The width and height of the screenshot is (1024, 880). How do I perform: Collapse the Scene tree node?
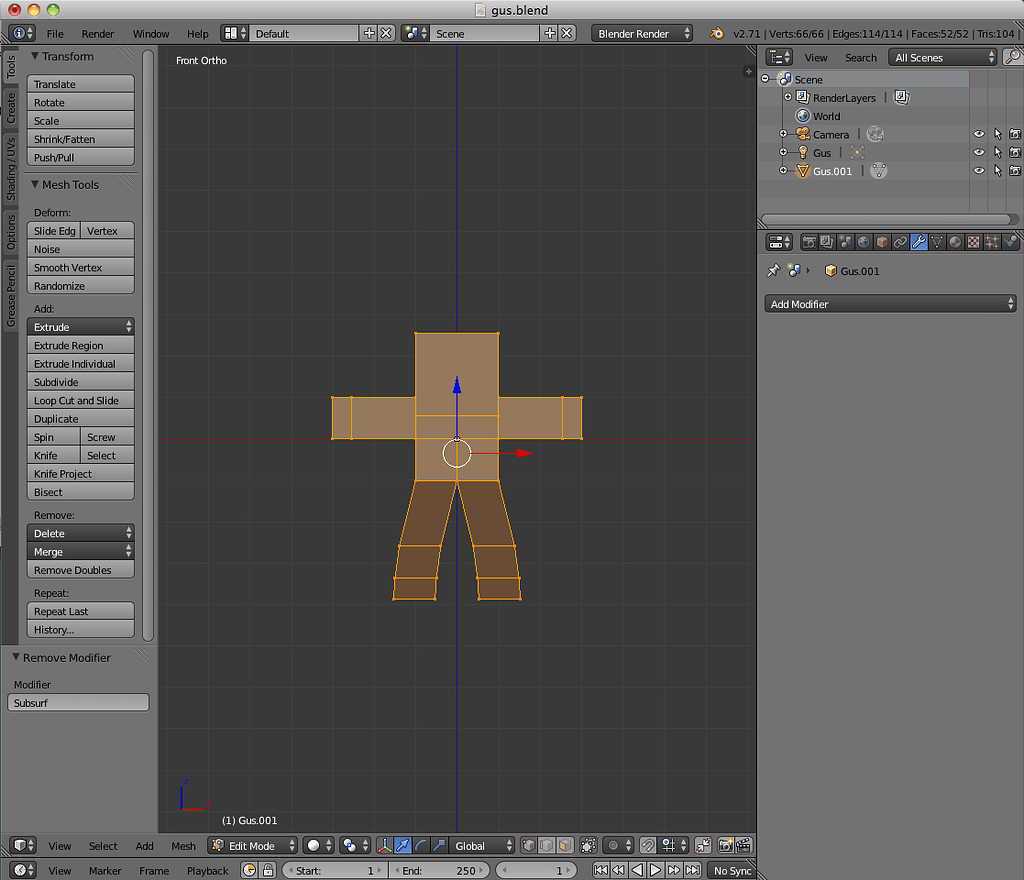pyautogui.click(x=765, y=79)
